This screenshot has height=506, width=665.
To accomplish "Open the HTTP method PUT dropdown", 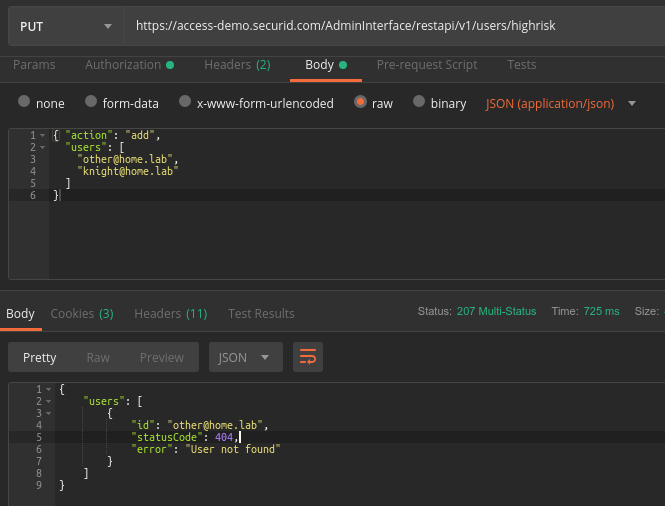I will [x=65, y=25].
